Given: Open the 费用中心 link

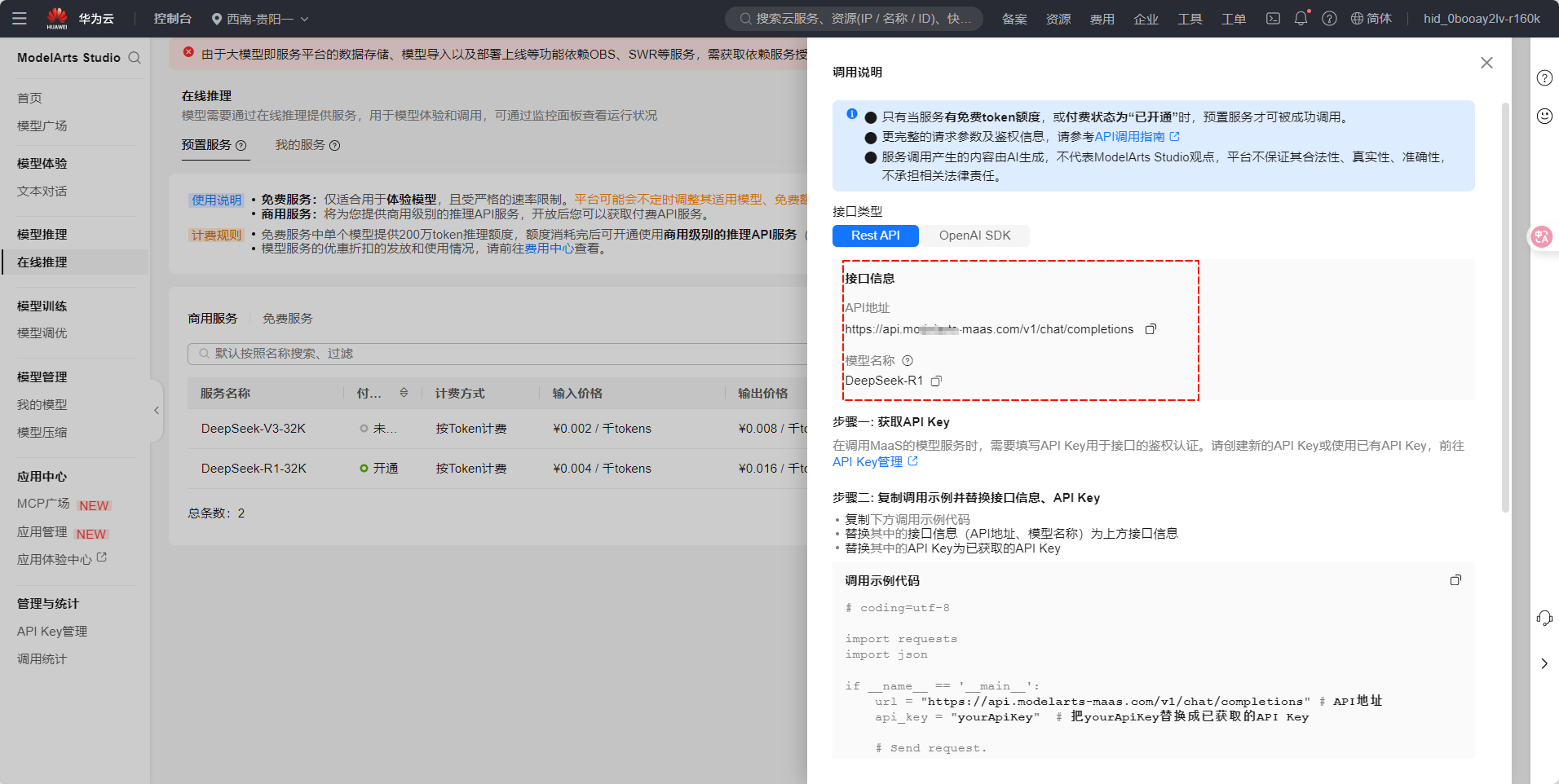Looking at the screenshot, I should click(x=550, y=249).
